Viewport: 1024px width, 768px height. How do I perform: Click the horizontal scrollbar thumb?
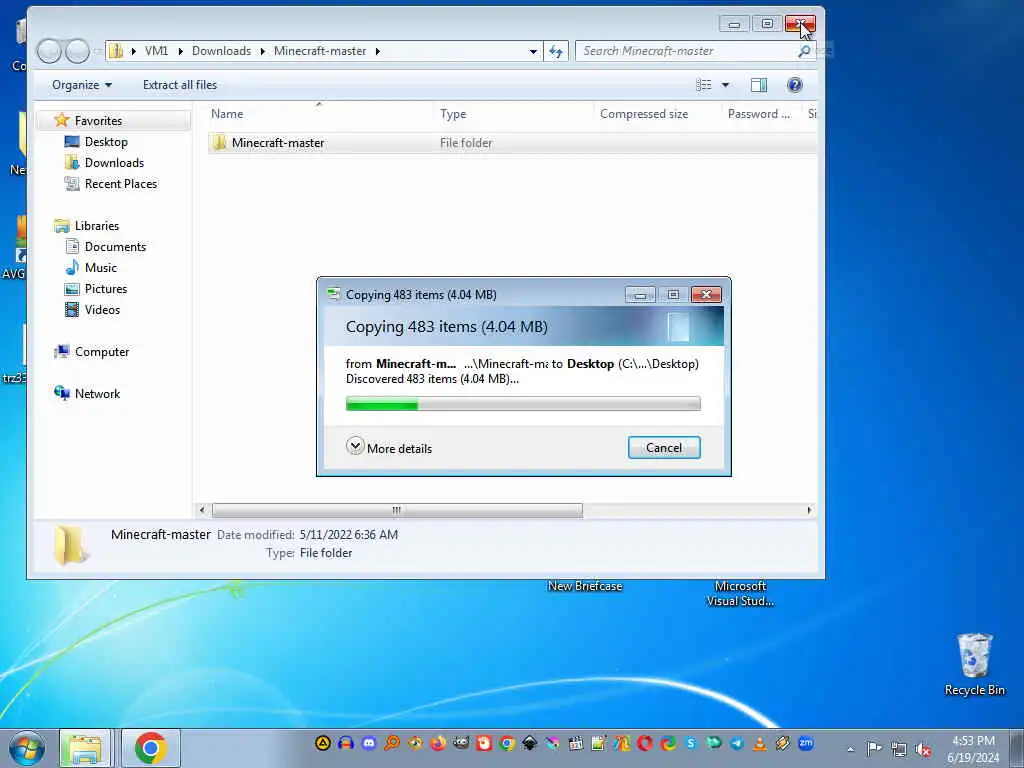[397, 510]
